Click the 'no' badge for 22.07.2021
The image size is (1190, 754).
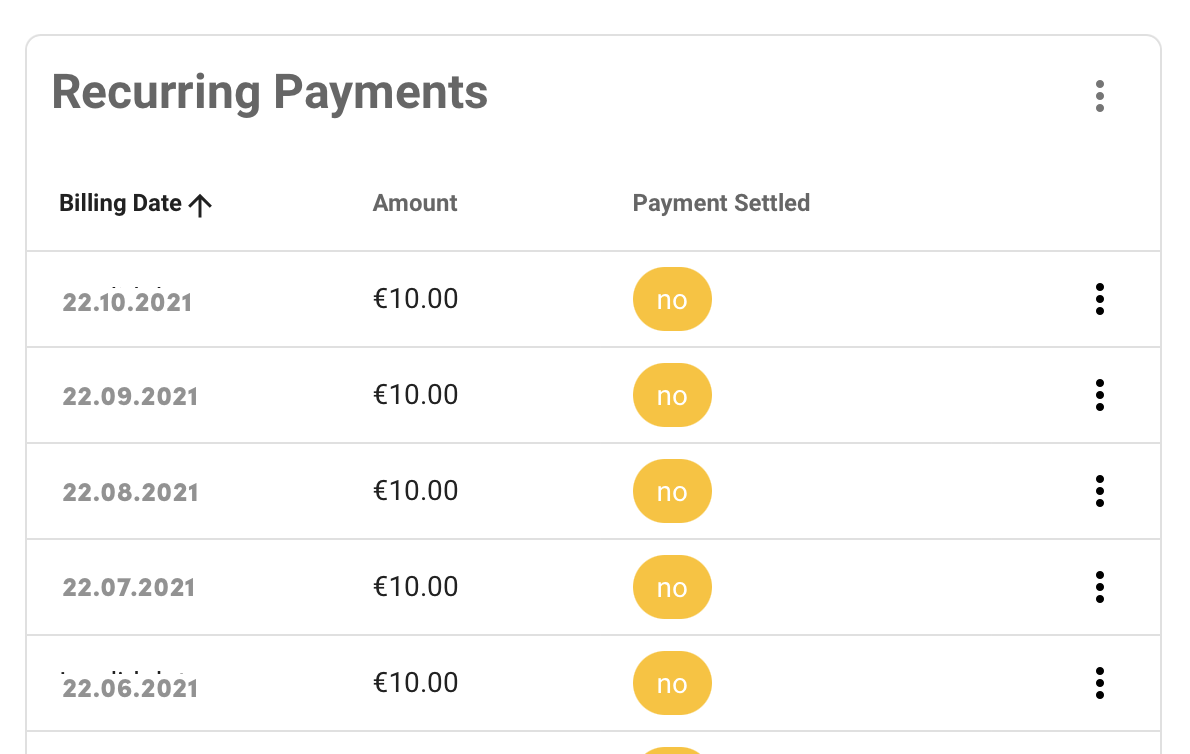[x=672, y=587]
